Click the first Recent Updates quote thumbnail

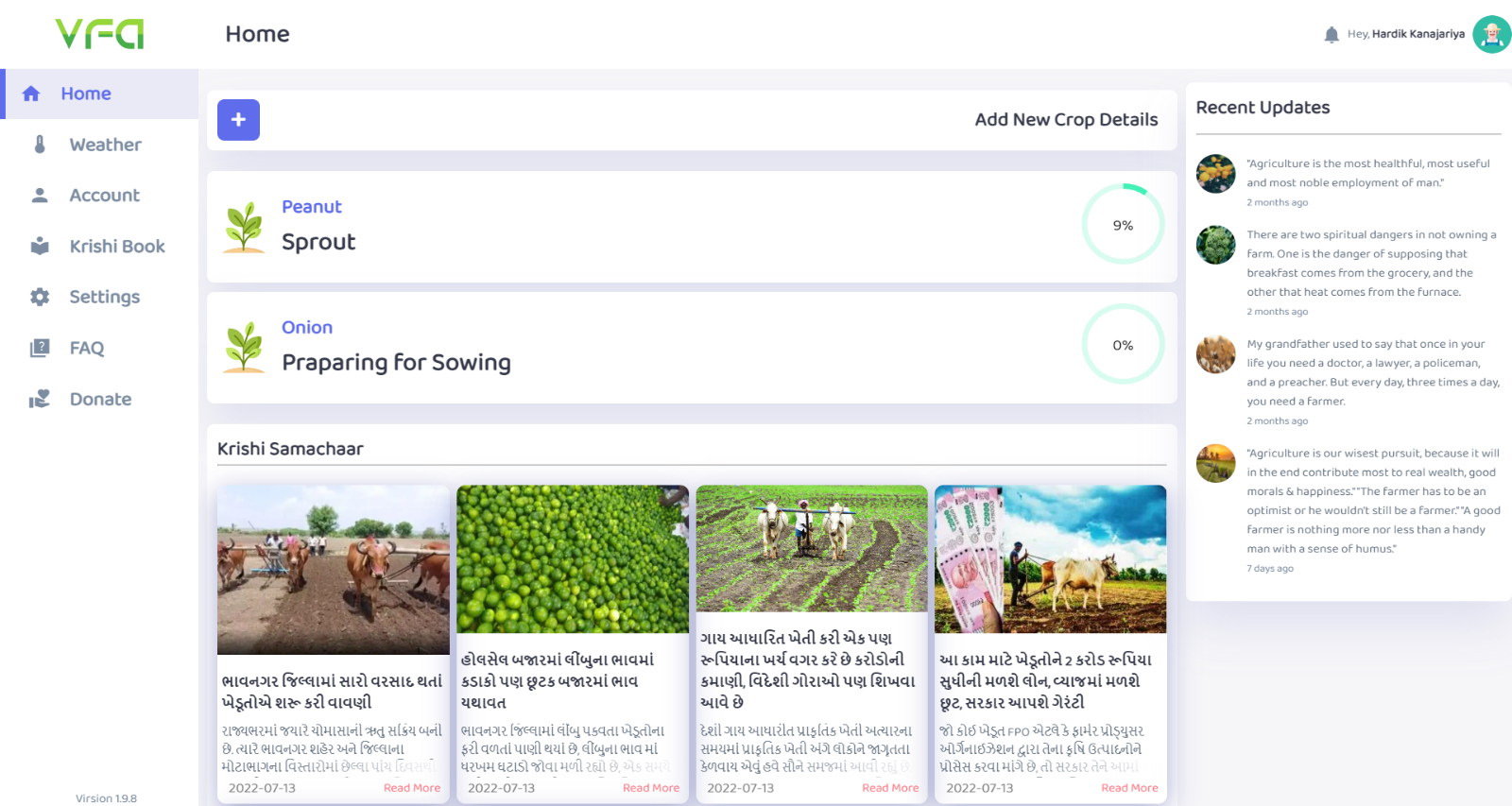click(1215, 174)
